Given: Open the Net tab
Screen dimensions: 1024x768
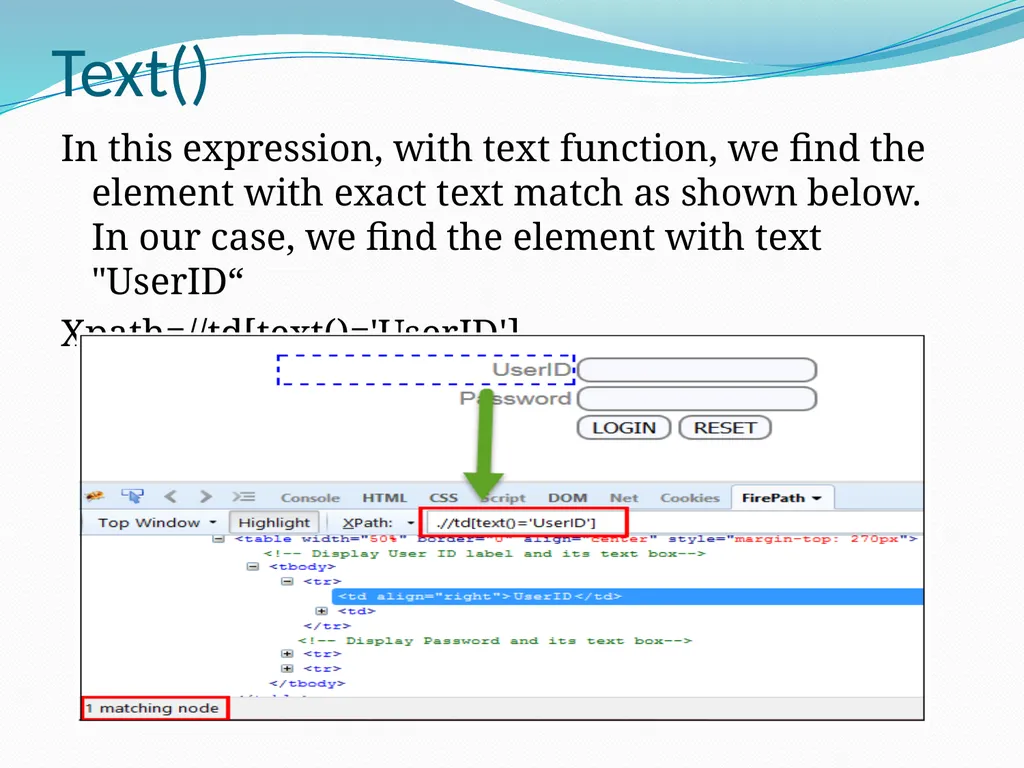Looking at the screenshot, I should point(624,498).
